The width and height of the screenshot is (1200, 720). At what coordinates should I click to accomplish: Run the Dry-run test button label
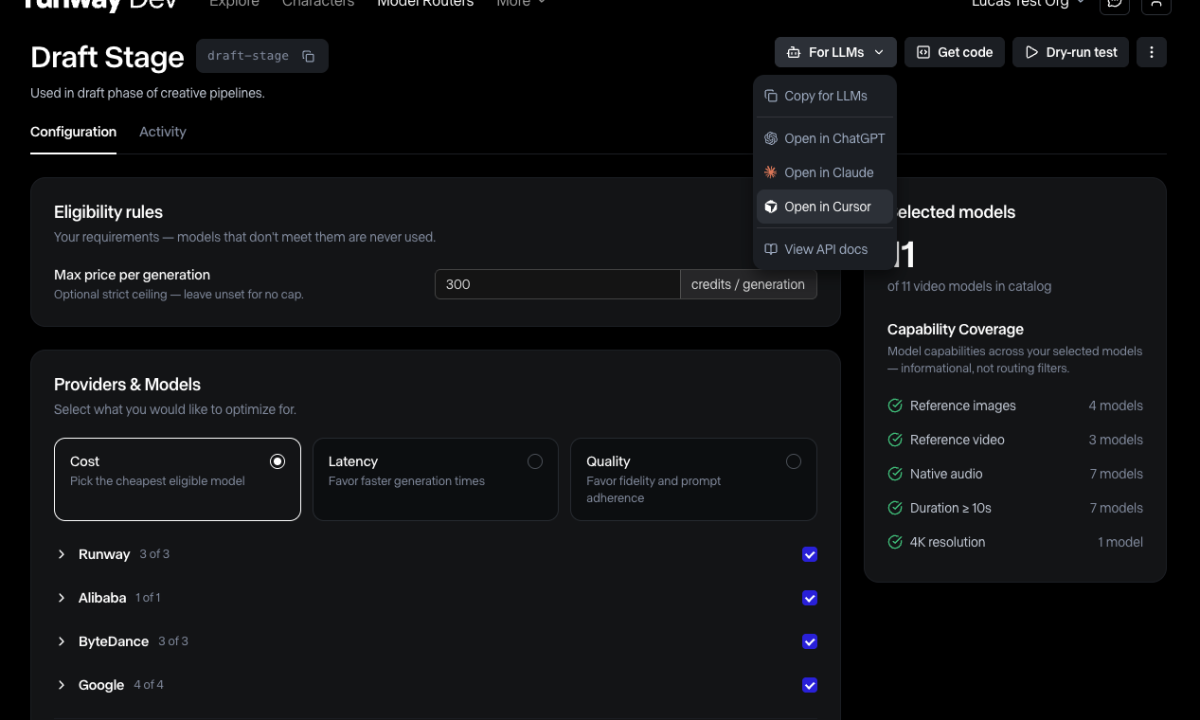click(x=1082, y=52)
